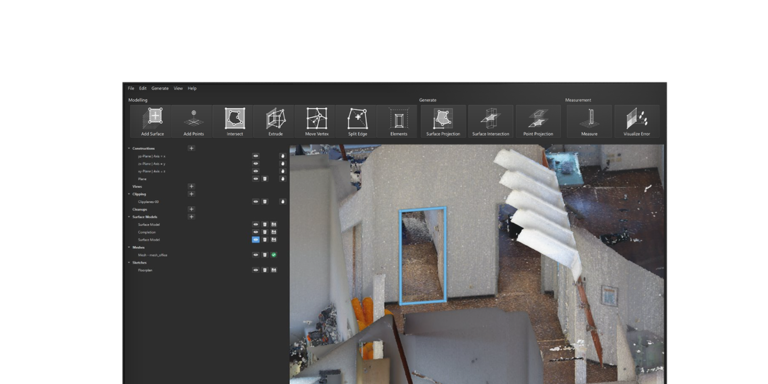Save the Completion surface model
This screenshot has height=384, width=768.
[x=274, y=232]
